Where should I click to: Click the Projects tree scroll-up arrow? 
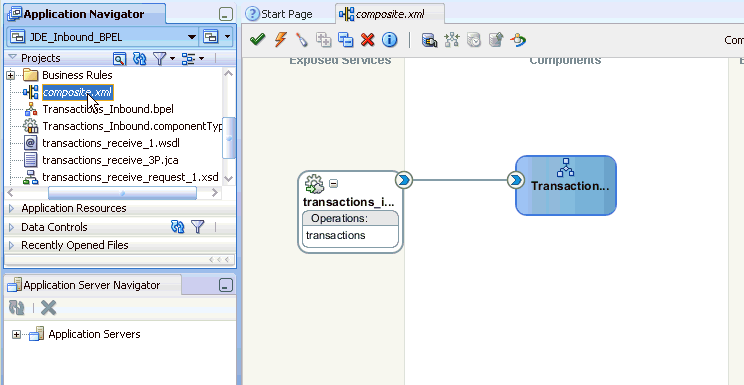coord(229,74)
